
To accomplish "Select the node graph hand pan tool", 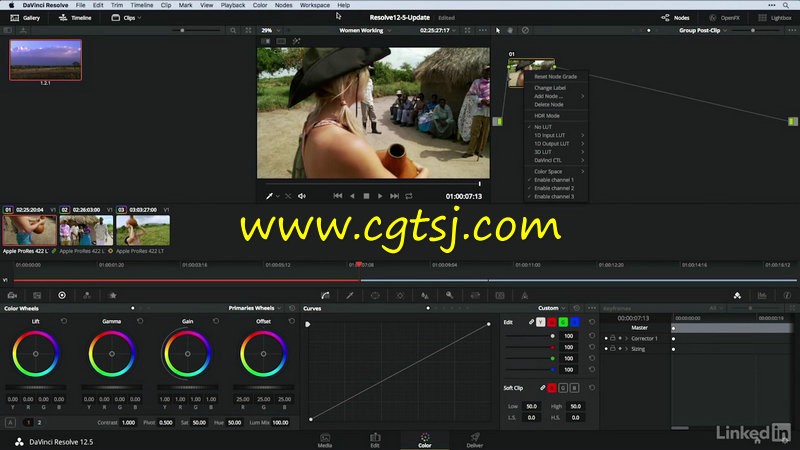I will [x=510, y=31].
